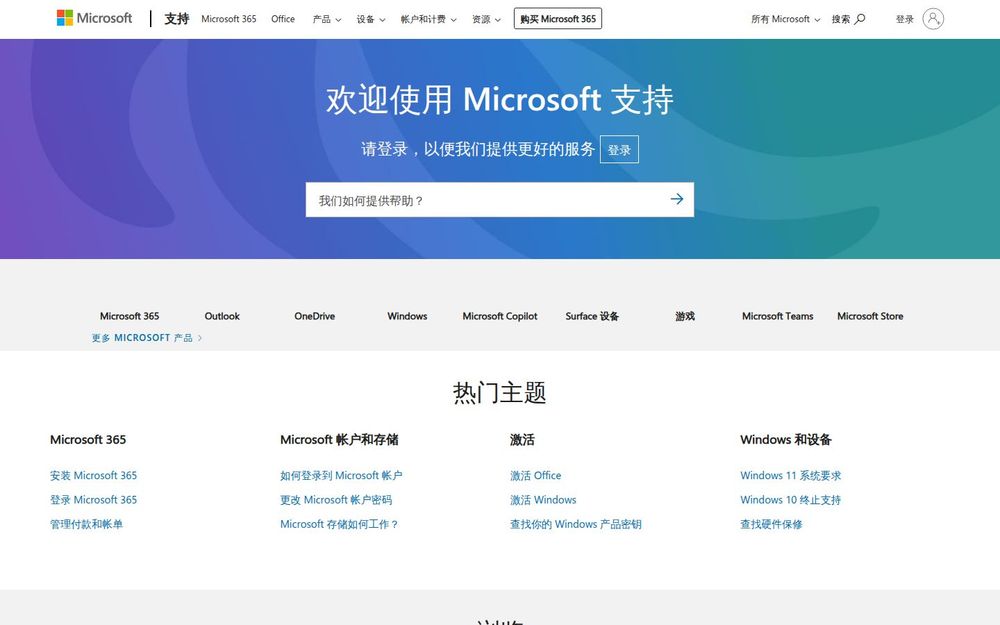Go to Microsoft 365 in top navigation
This screenshot has height=625, width=1000.
click(x=228, y=19)
